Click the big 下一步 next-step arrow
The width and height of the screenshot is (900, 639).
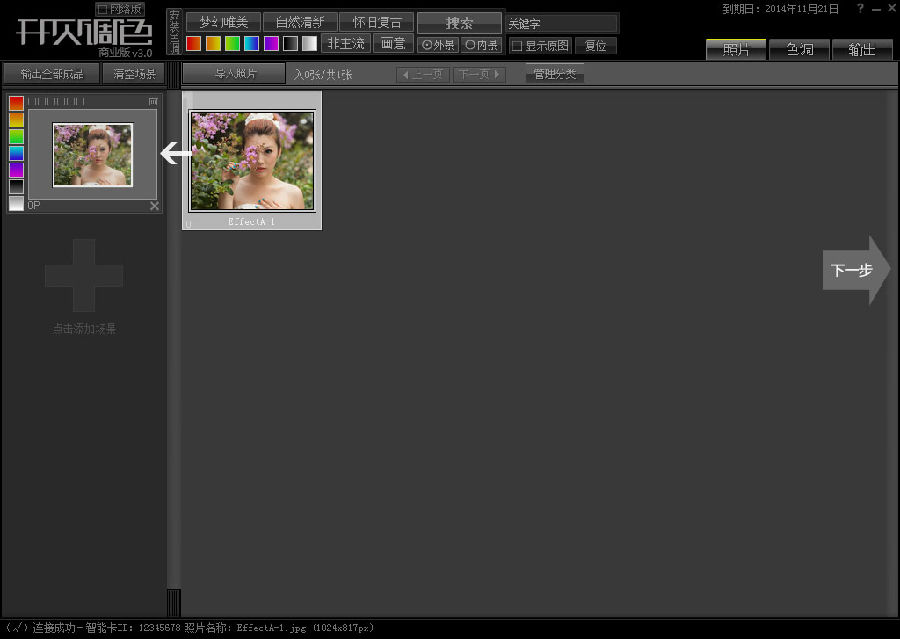coord(855,270)
